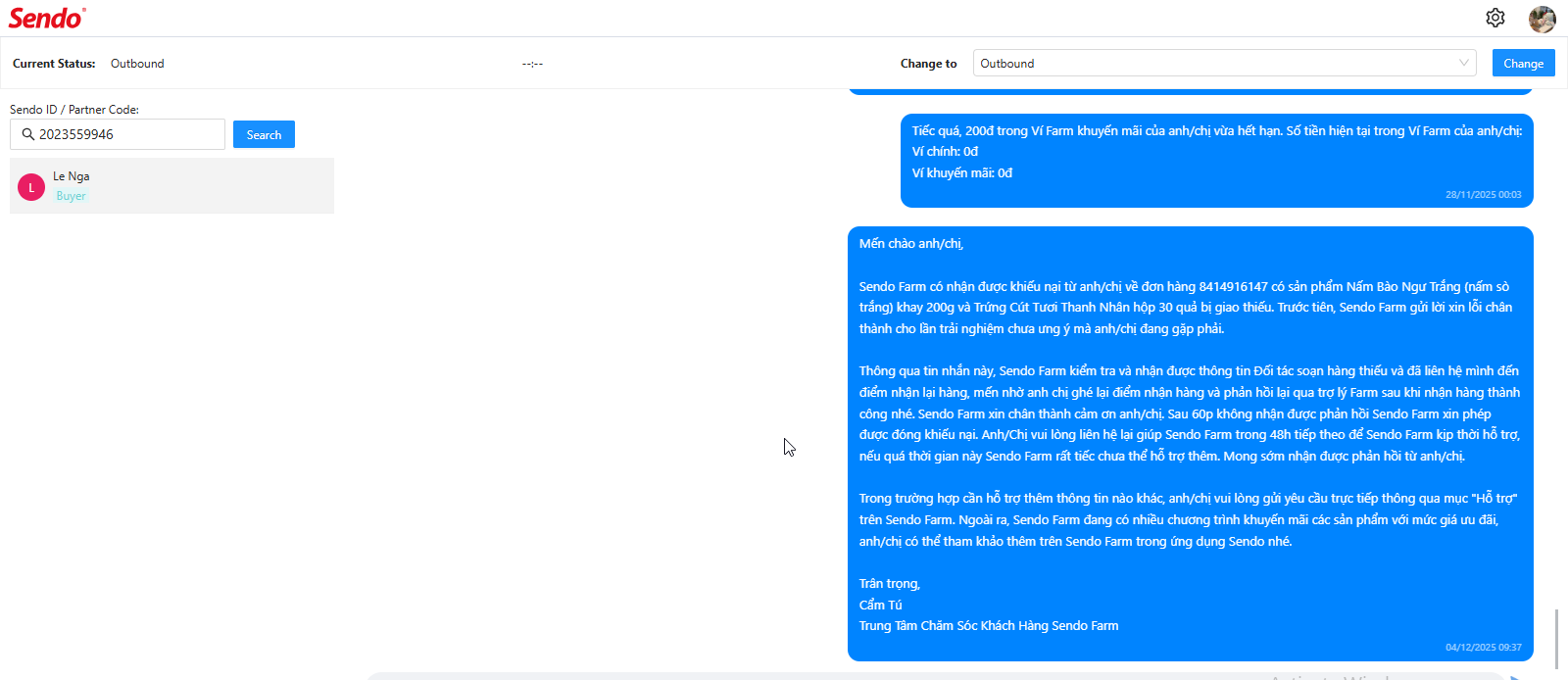This screenshot has height=680, width=1568.
Task: Click 'Trung Tâm Chăm Sóc Khách Hàng Sendo Farm'
Action: (988, 626)
